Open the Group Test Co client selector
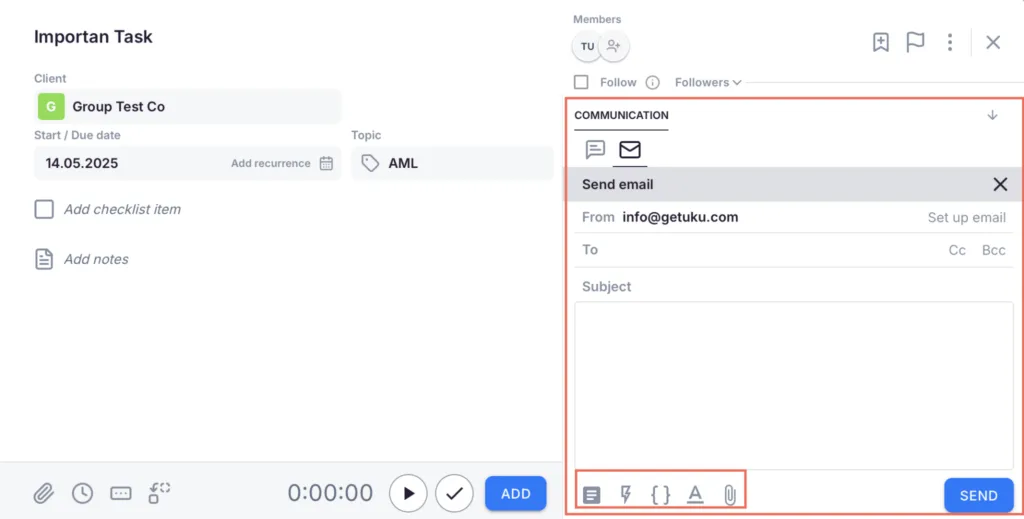 187,106
